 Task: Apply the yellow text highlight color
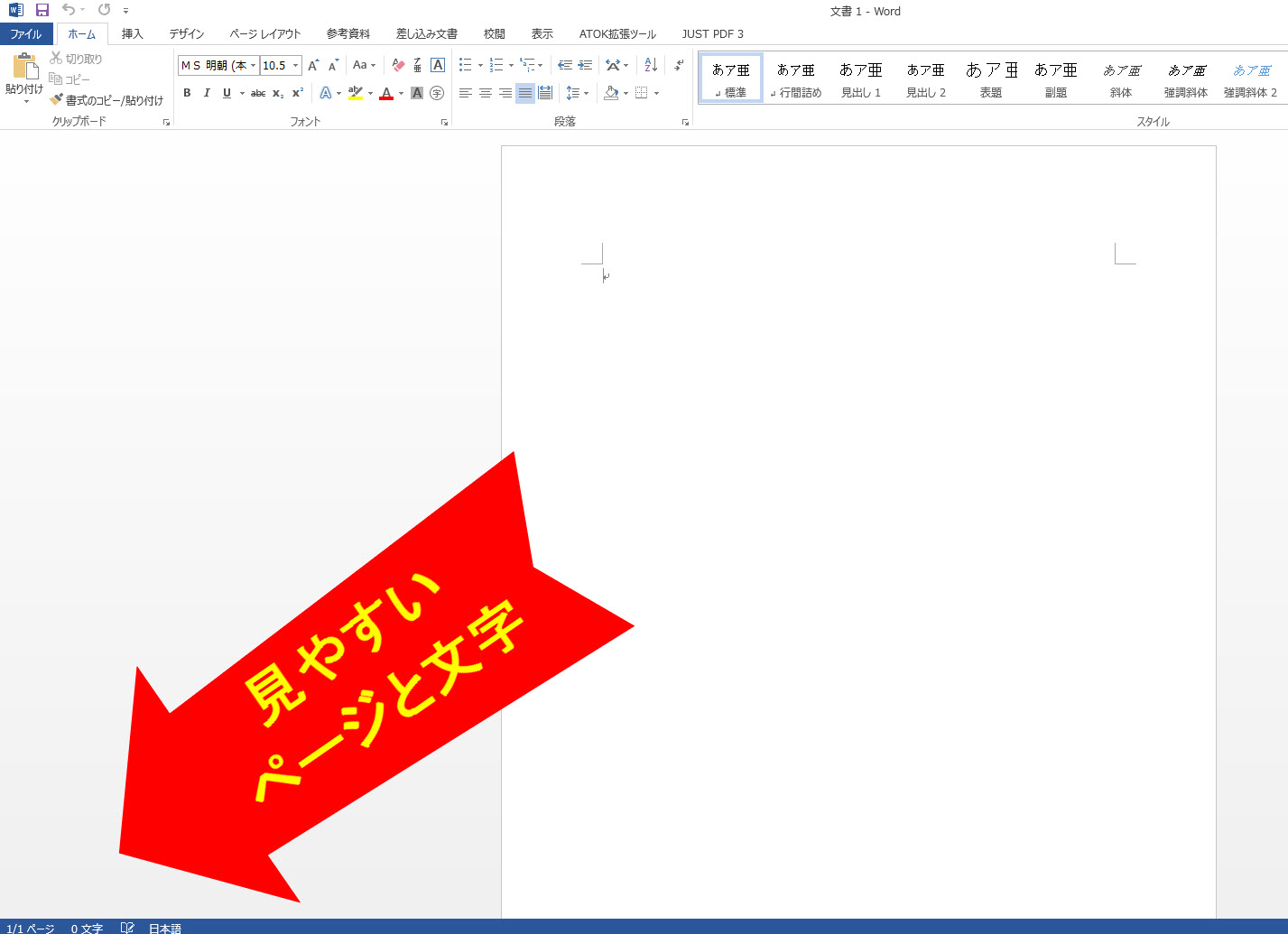coord(356,93)
